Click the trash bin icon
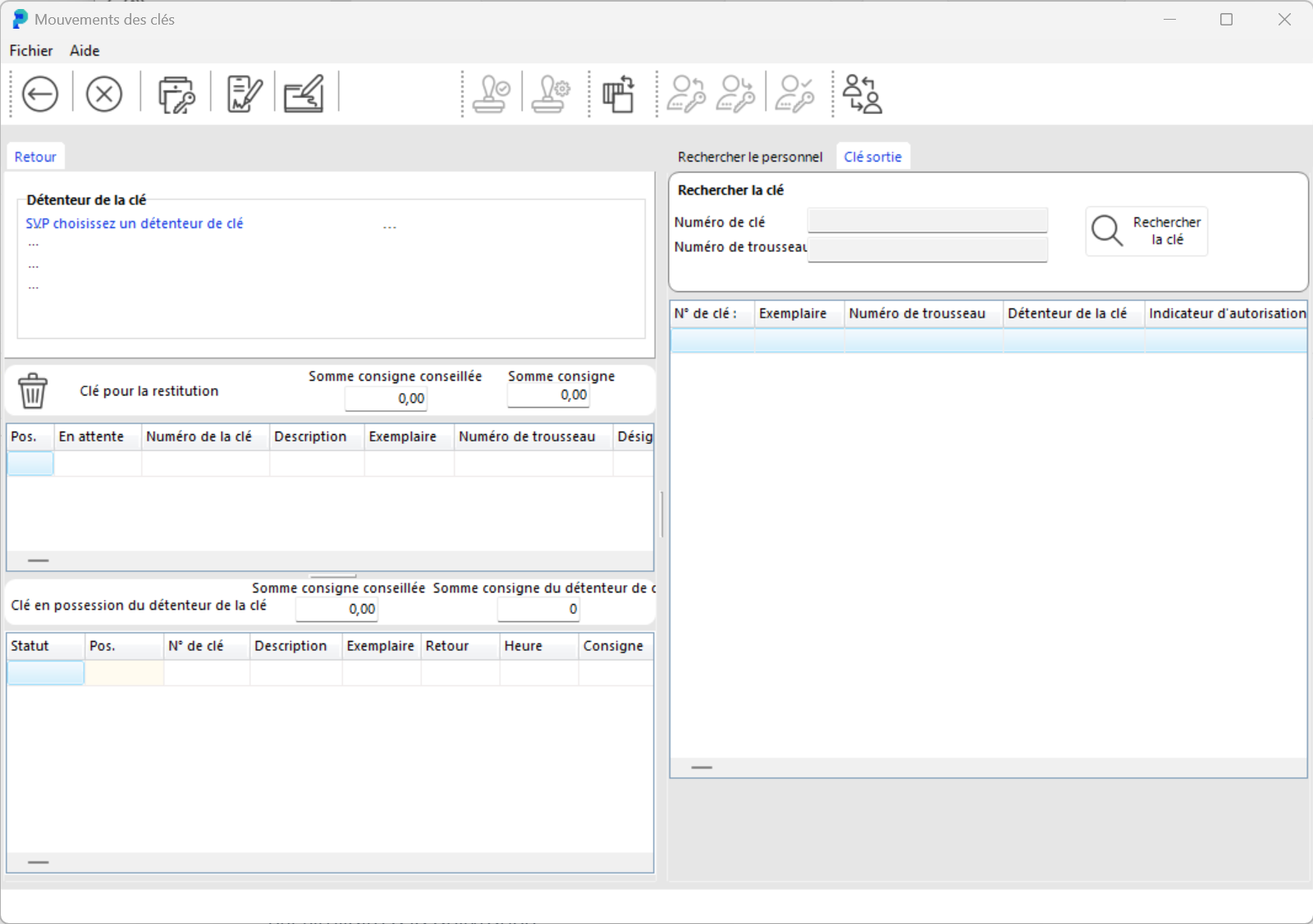 point(33,391)
